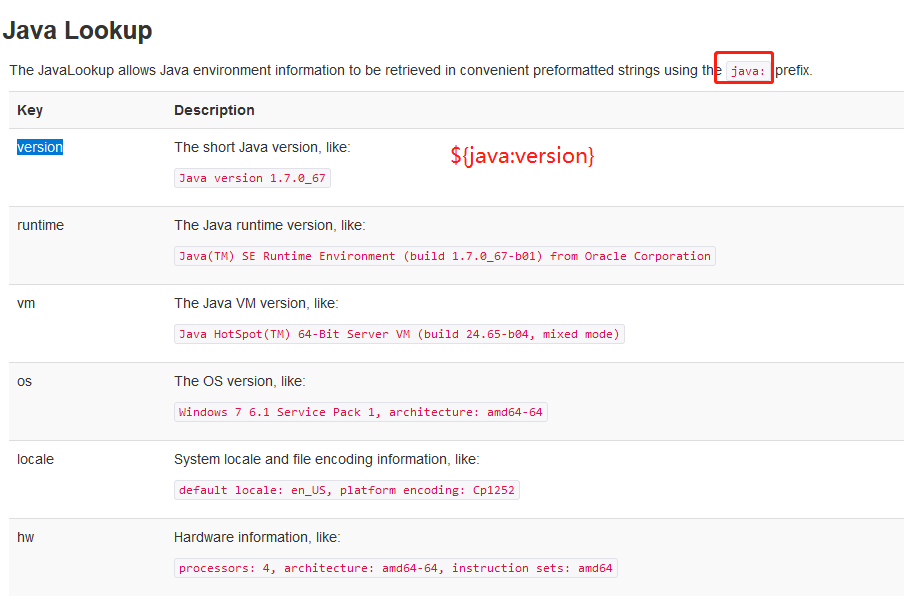Click the 'os' key cell
The image size is (904, 610).
click(24, 381)
